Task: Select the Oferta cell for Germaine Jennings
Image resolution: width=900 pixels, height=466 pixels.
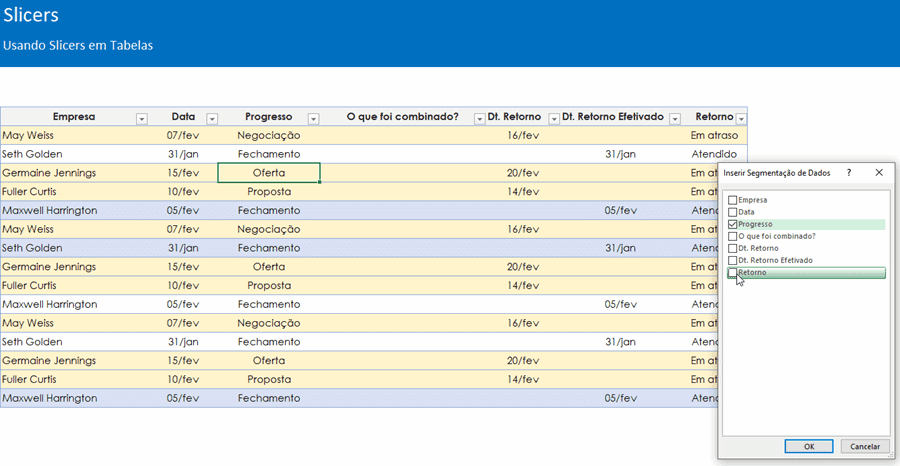Action: point(269,173)
